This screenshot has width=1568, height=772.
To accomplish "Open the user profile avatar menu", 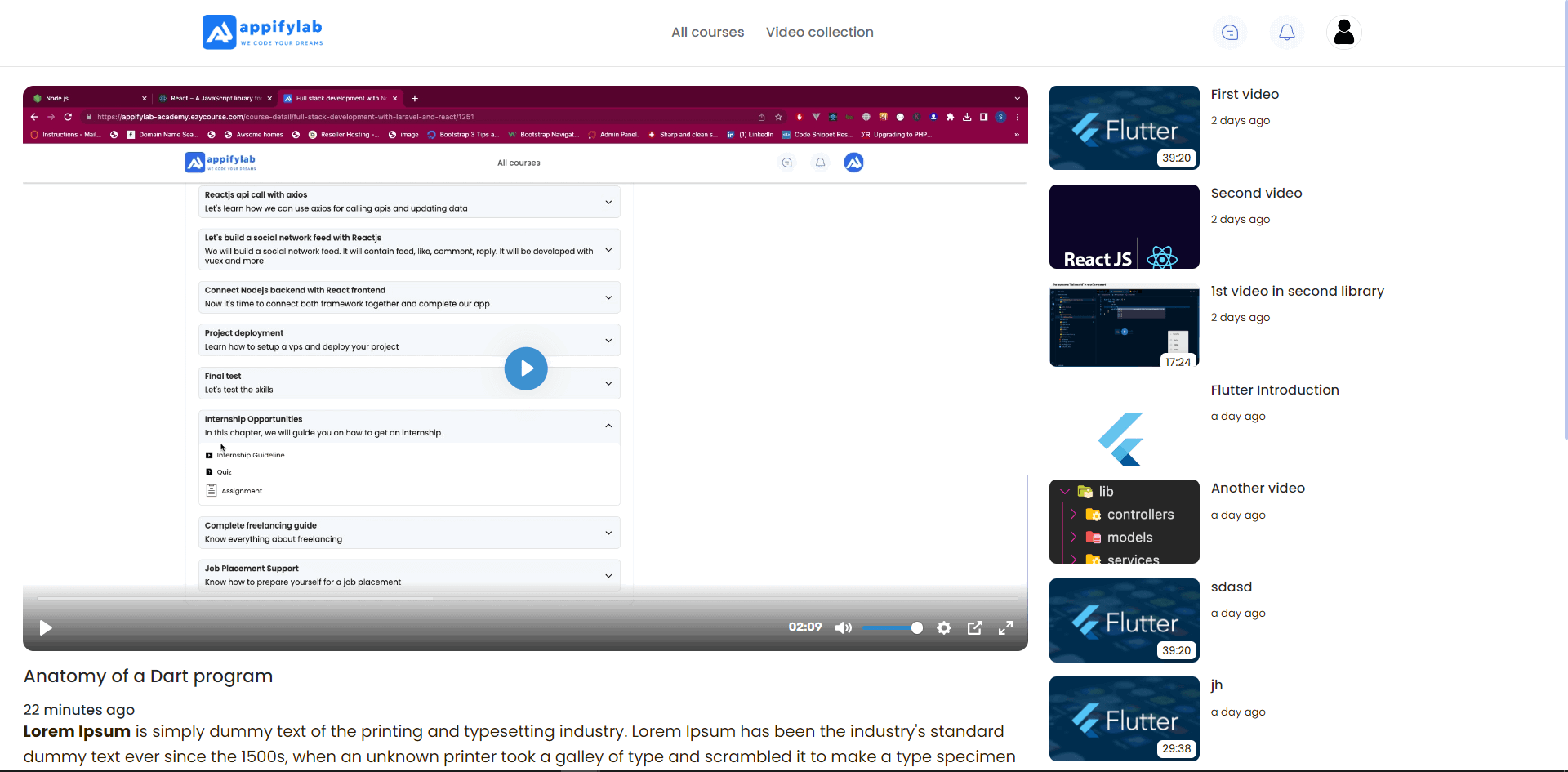I will (1343, 33).
